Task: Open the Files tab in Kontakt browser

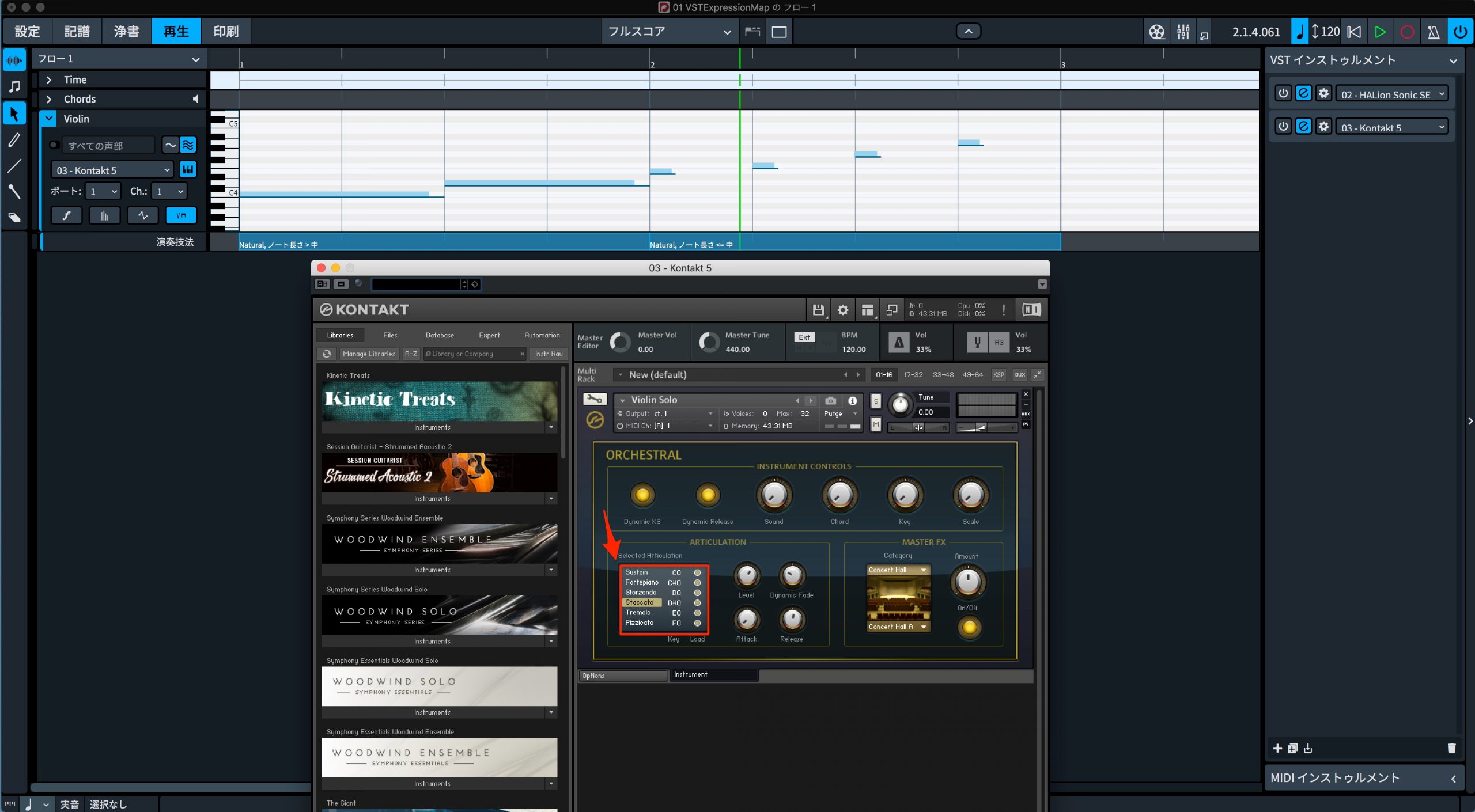Action: [390, 335]
